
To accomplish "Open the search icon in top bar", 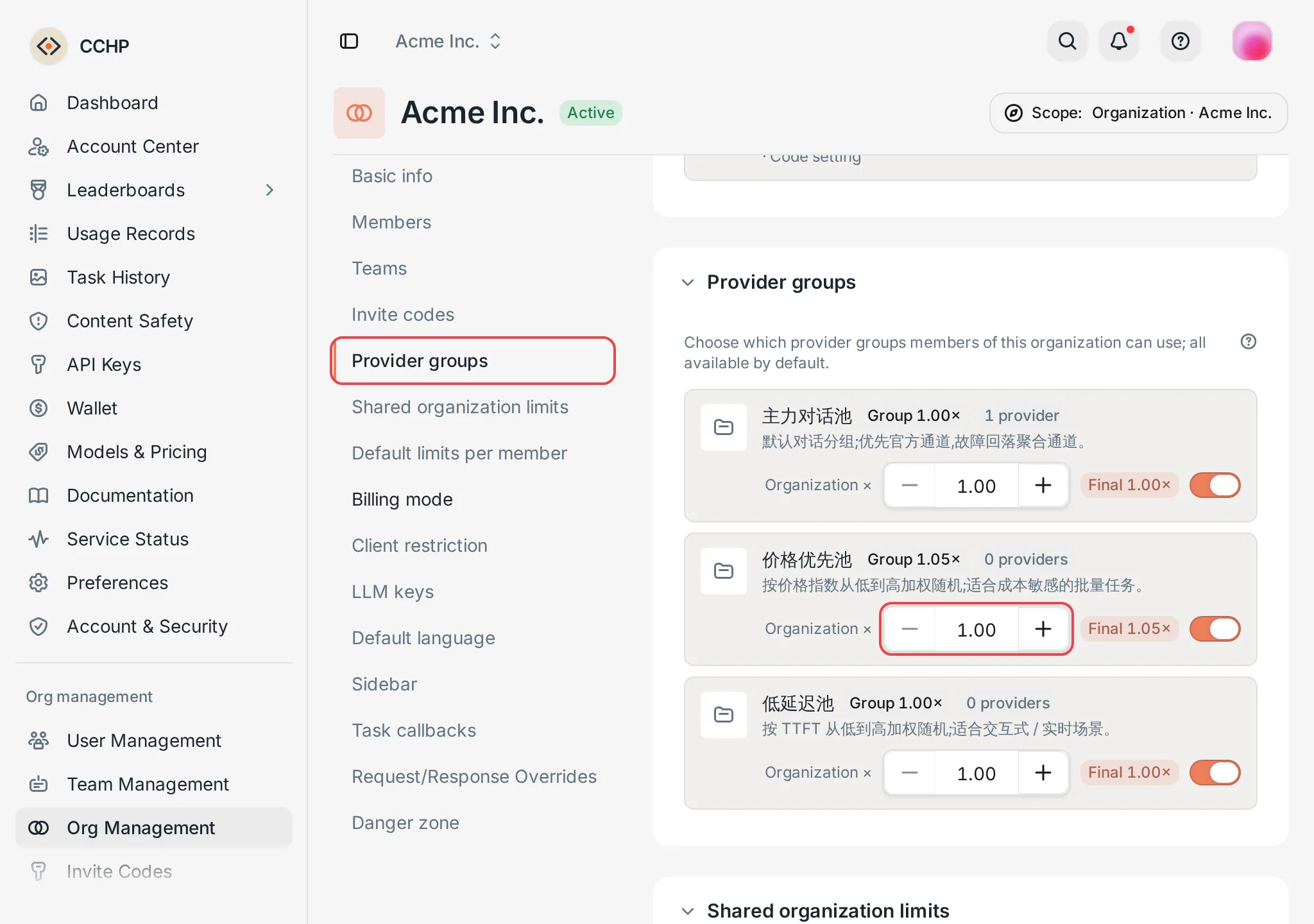I will tap(1067, 41).
